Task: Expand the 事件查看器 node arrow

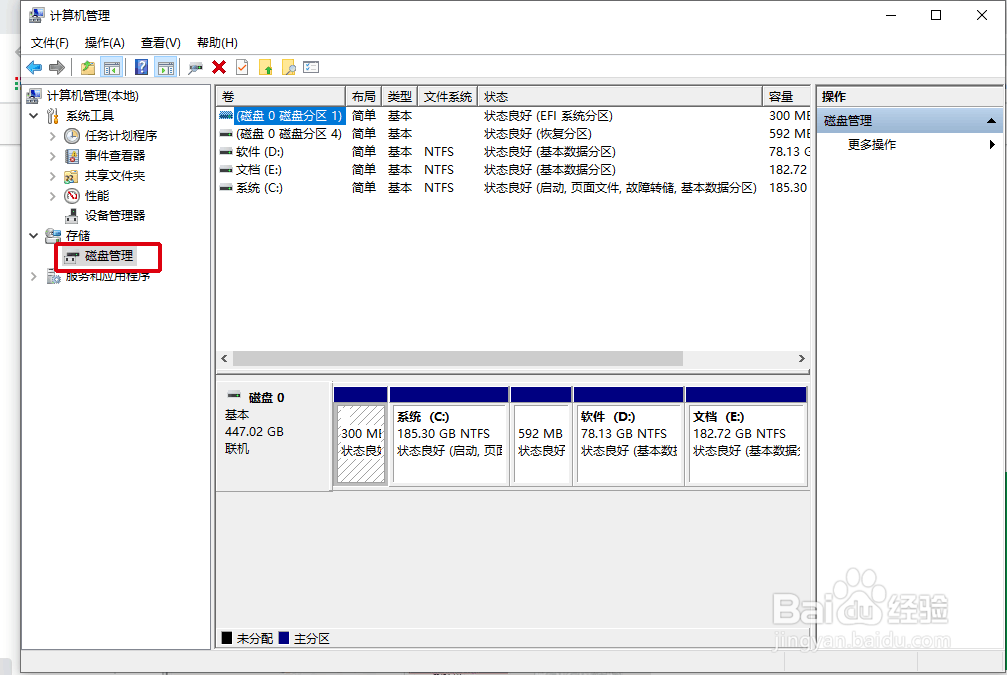Action: (53, 156)
